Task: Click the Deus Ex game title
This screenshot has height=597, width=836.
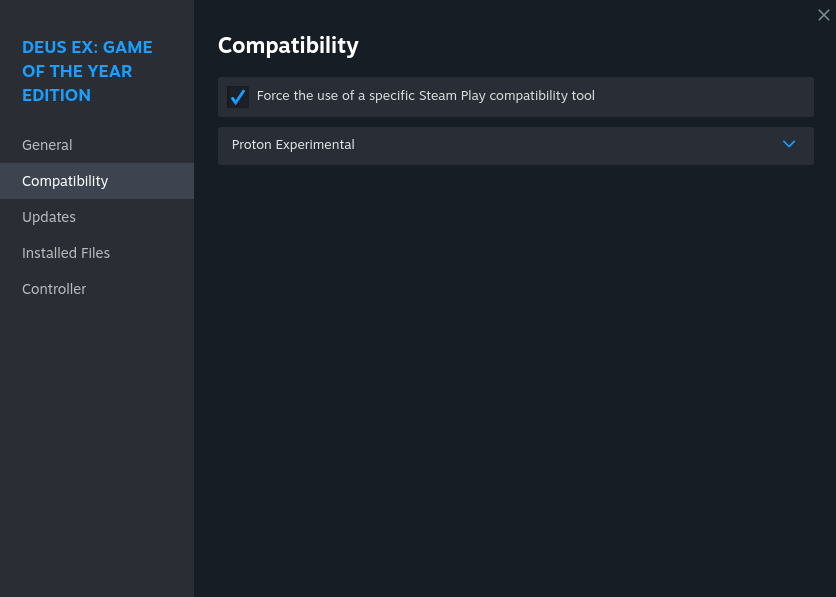Action: (x=87, y=71)
